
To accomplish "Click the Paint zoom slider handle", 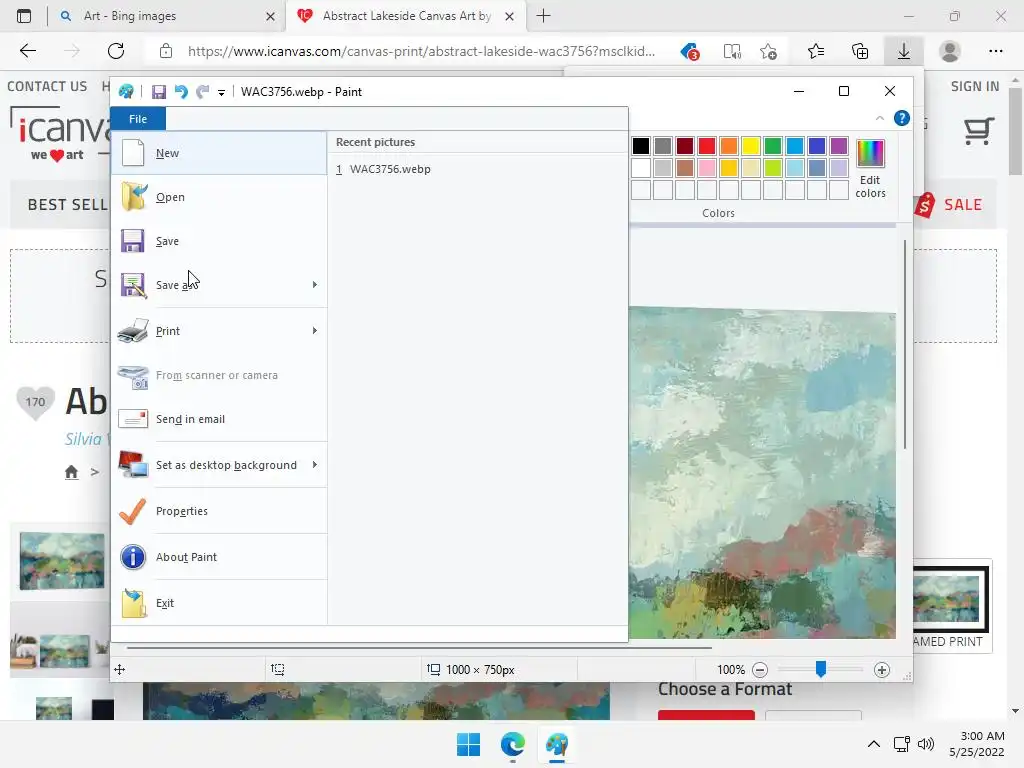I will tap(821, 669).
